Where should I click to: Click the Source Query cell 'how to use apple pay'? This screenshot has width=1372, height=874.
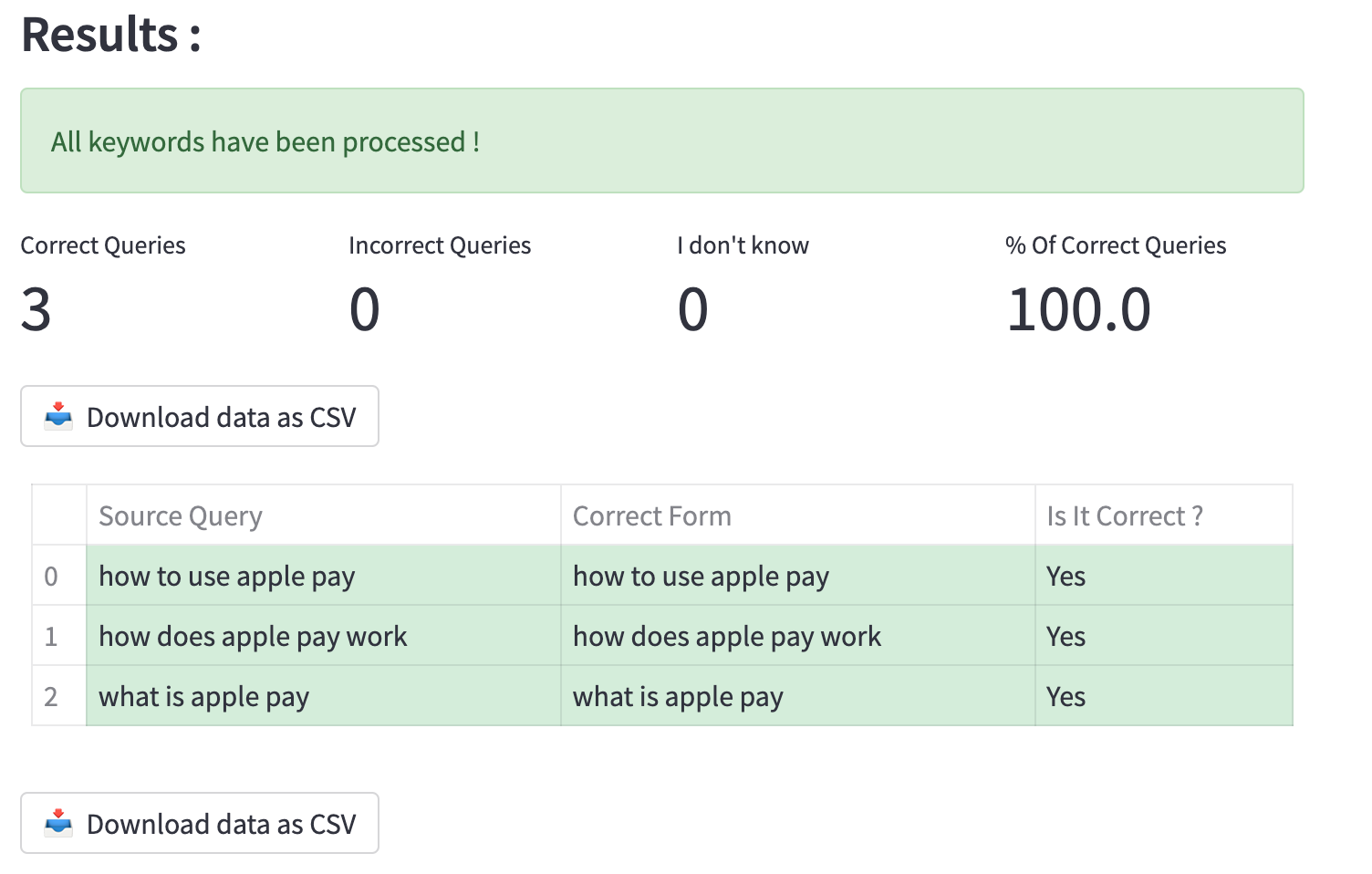coord(226,577)
